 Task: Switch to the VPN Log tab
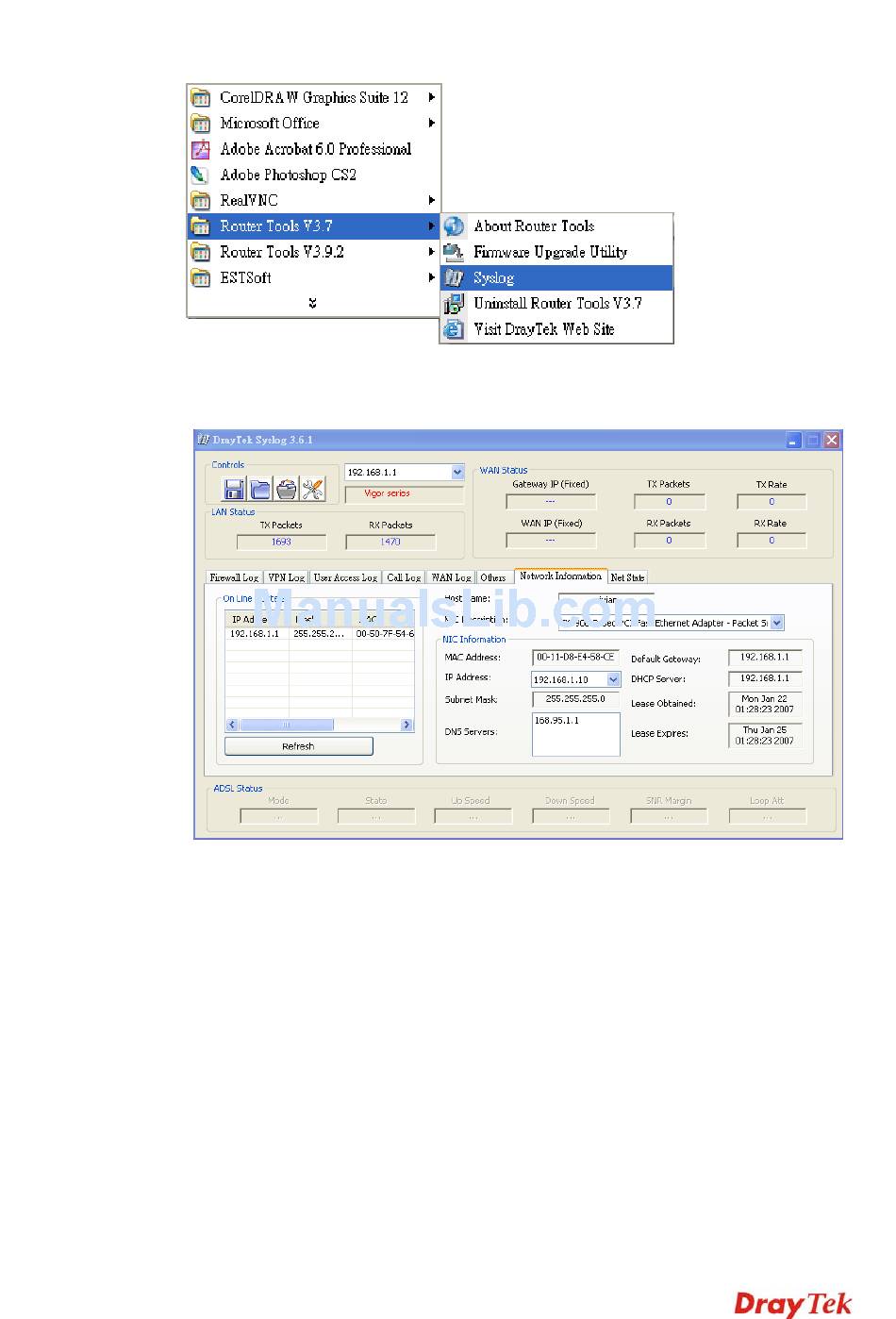click(286, 577)
